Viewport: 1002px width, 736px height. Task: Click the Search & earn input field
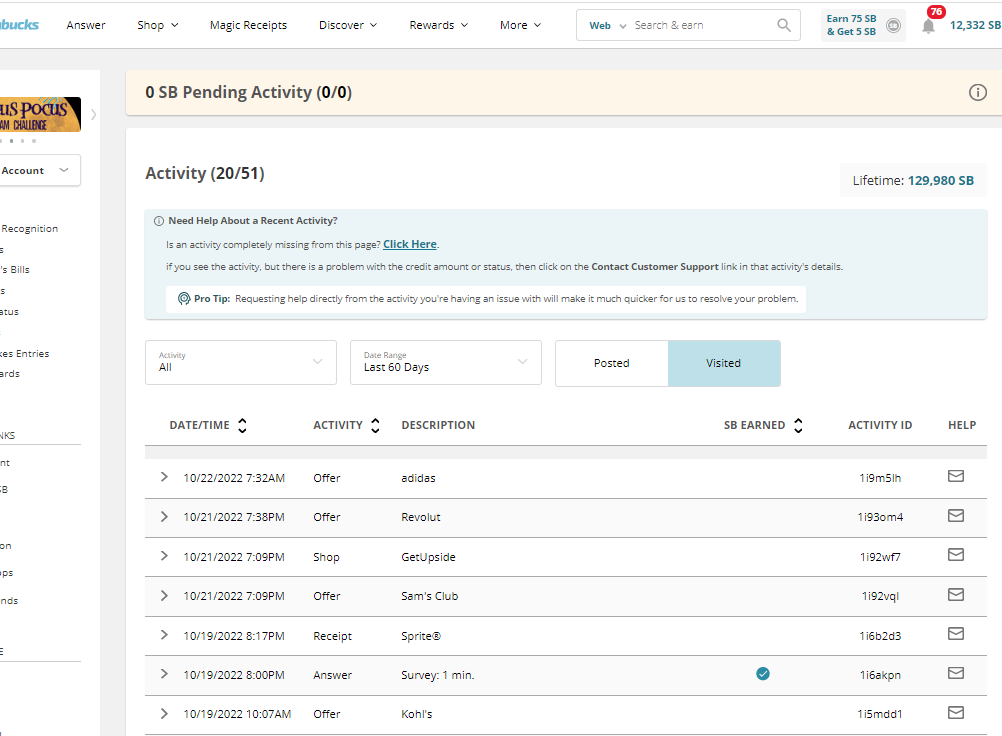coord(700,25)
